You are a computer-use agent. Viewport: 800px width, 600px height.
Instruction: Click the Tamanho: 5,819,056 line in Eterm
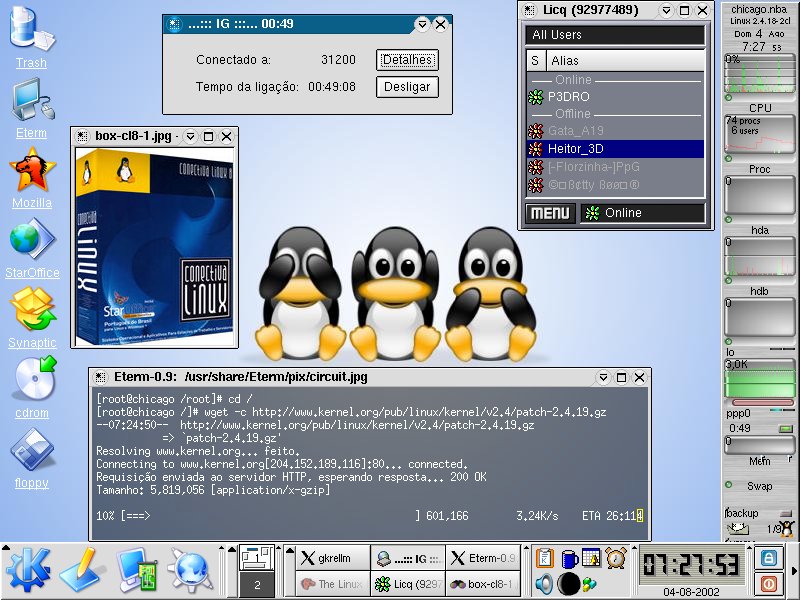pos(213,490)
